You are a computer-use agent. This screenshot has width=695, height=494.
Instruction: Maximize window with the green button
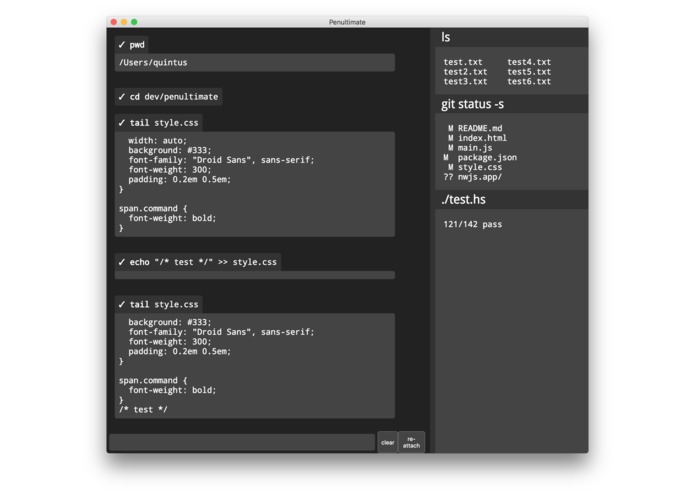point(134,22)
